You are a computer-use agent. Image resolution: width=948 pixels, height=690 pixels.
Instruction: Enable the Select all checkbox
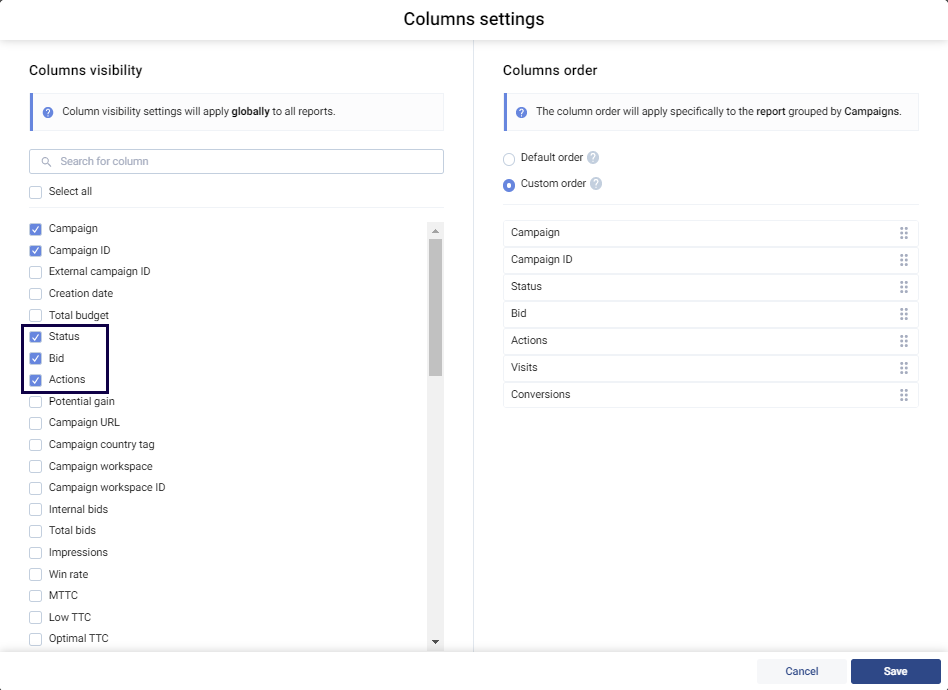(36, 192)
